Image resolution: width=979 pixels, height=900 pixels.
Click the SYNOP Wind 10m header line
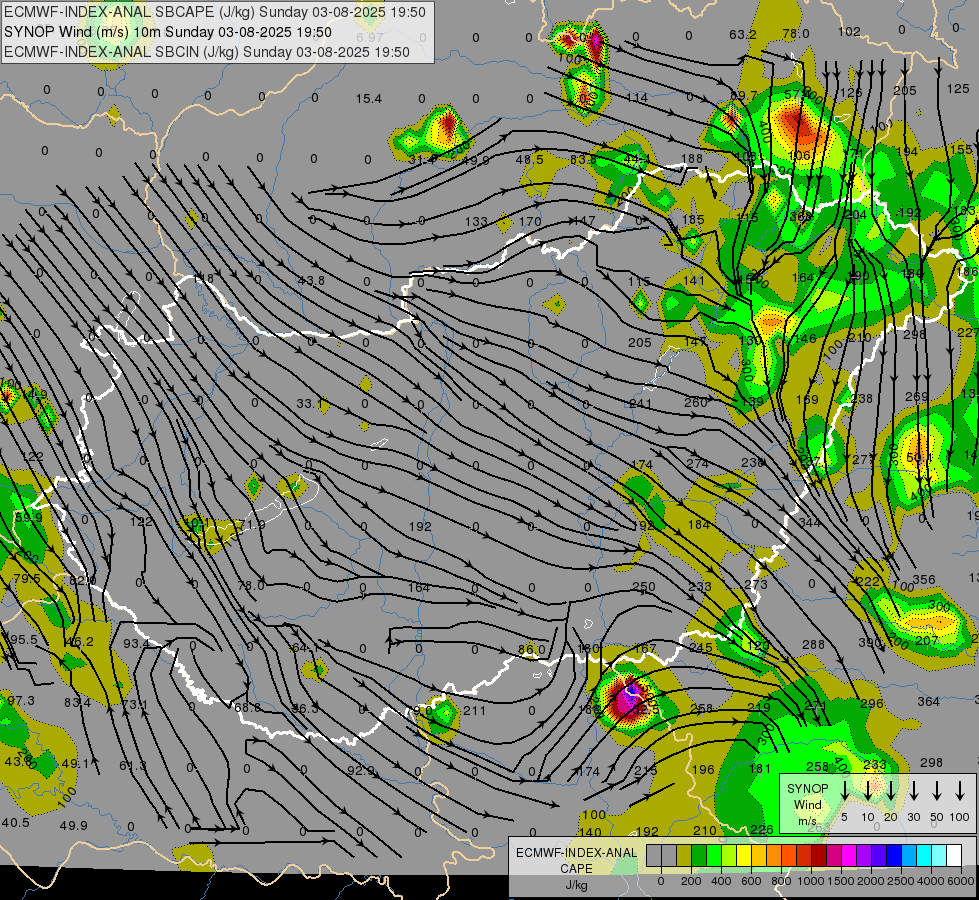point(167,32)
